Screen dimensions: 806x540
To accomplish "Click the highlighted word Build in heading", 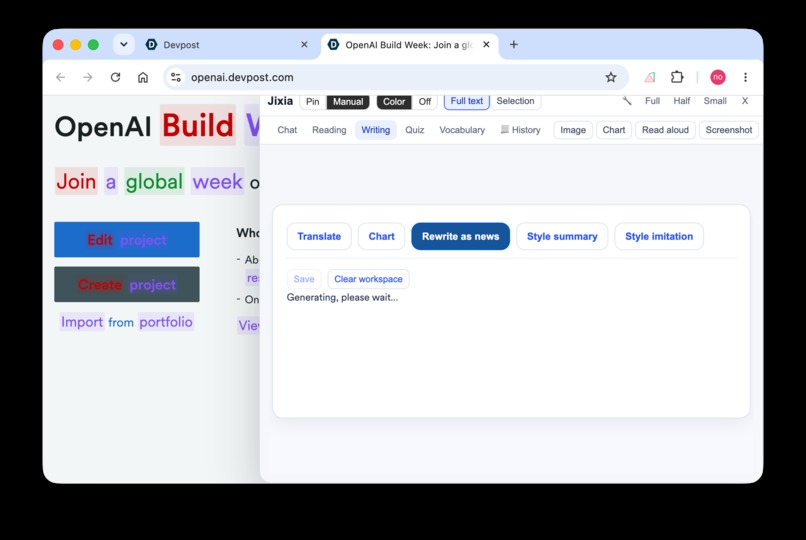I will tap(198, 125).
